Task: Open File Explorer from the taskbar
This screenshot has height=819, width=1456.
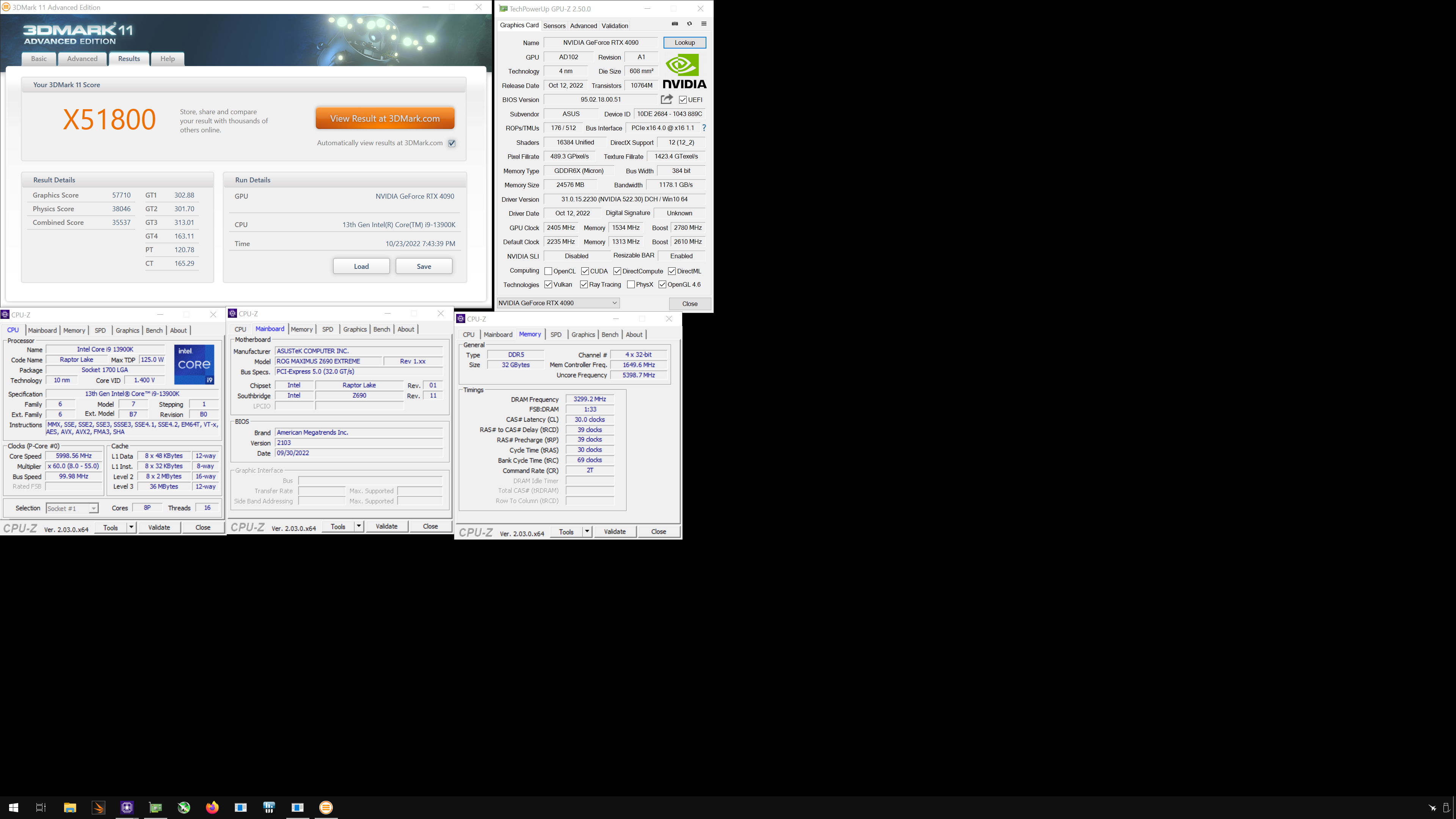Action: 70,808
